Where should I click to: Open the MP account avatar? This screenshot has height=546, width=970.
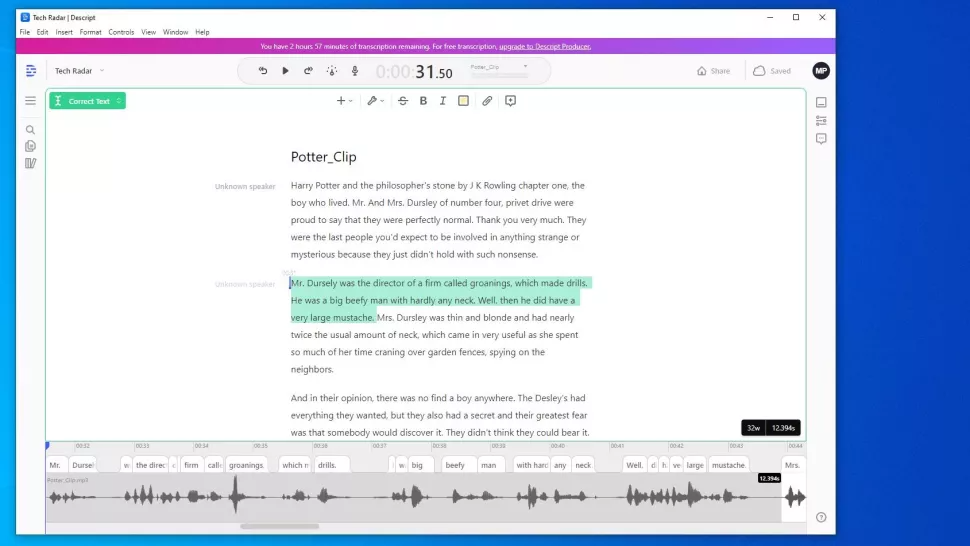(821, 70)
